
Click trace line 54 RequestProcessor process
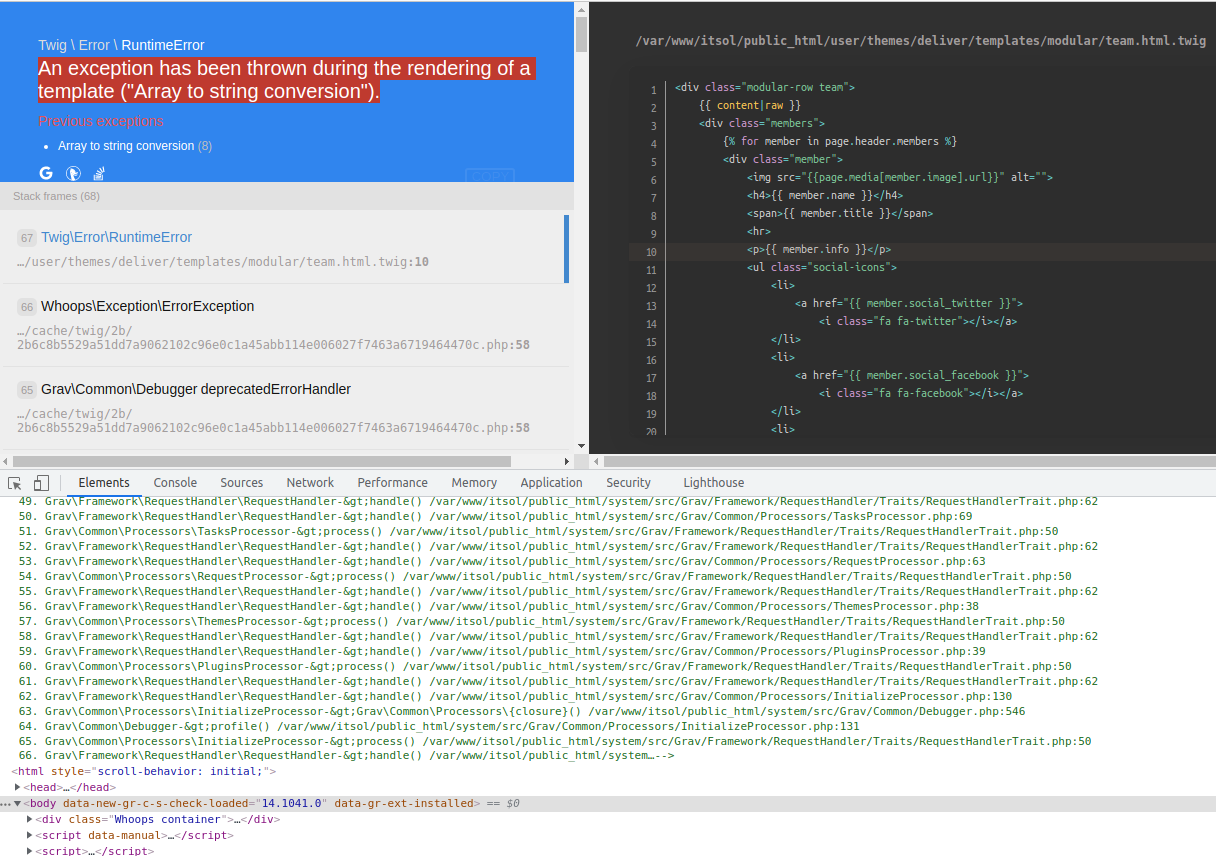point(545,576)
